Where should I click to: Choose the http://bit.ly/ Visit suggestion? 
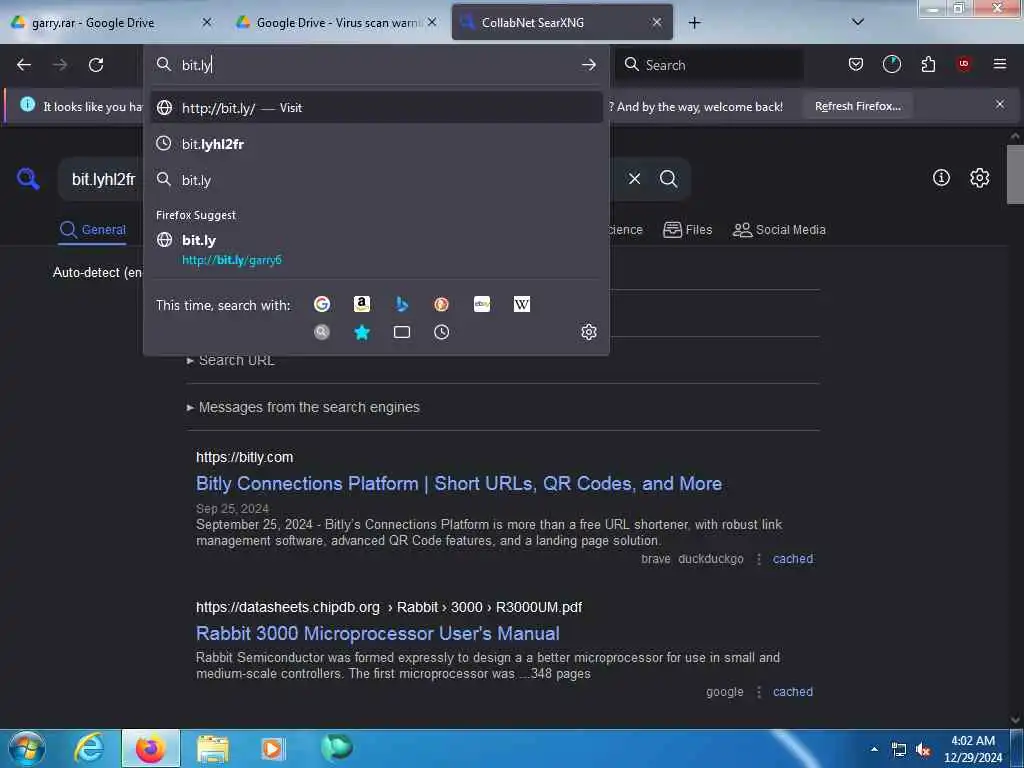376,108
